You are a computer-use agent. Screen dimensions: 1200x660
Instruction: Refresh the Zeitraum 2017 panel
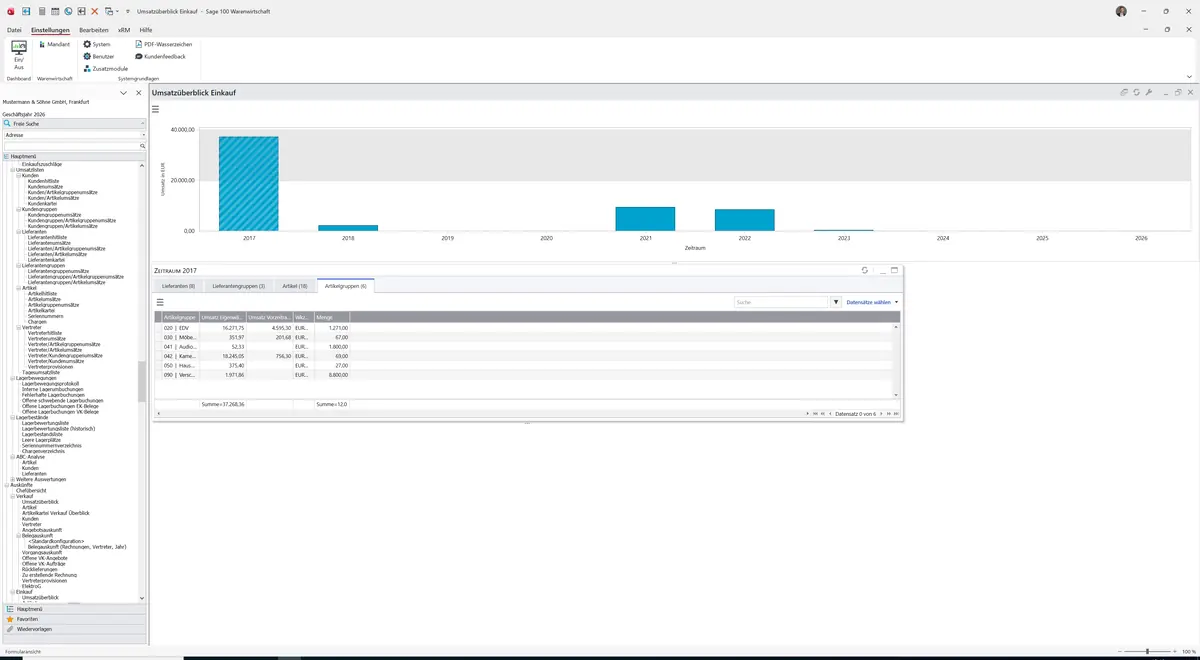(865, 270)
